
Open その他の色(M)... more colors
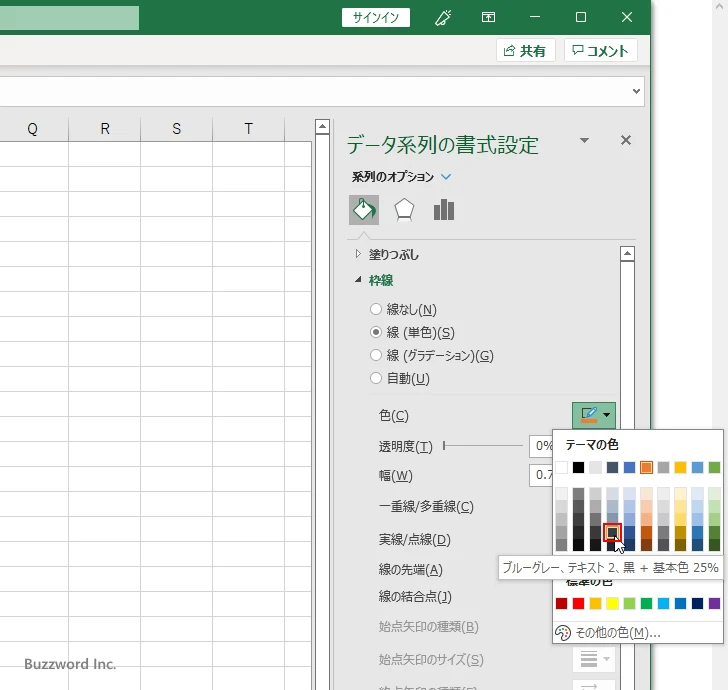(637, 632)
